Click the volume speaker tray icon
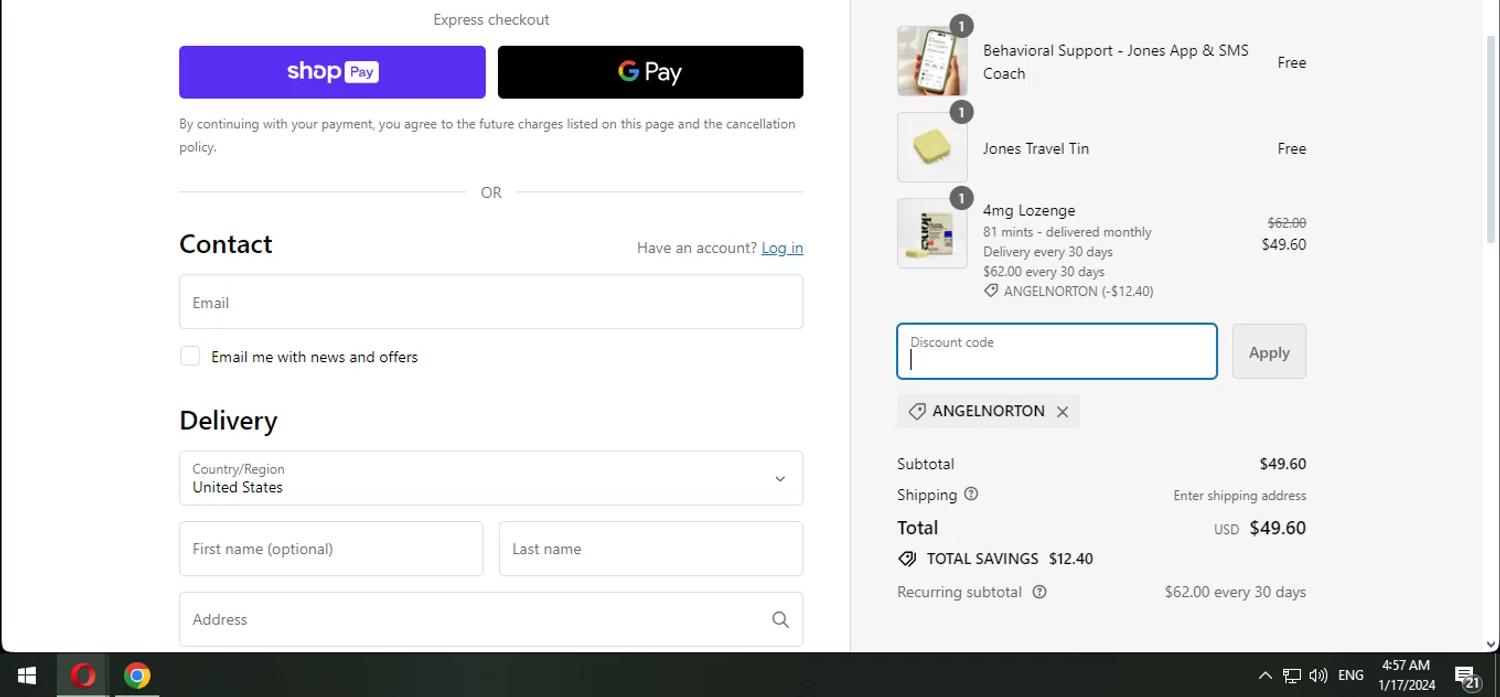This screenshot has height=697, width=1500. [1318, 676]
